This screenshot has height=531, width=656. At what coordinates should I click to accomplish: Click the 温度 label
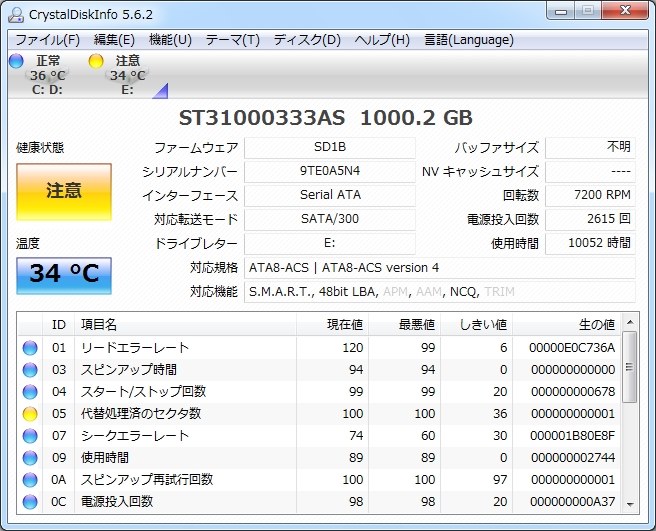(x=28, y=244)
